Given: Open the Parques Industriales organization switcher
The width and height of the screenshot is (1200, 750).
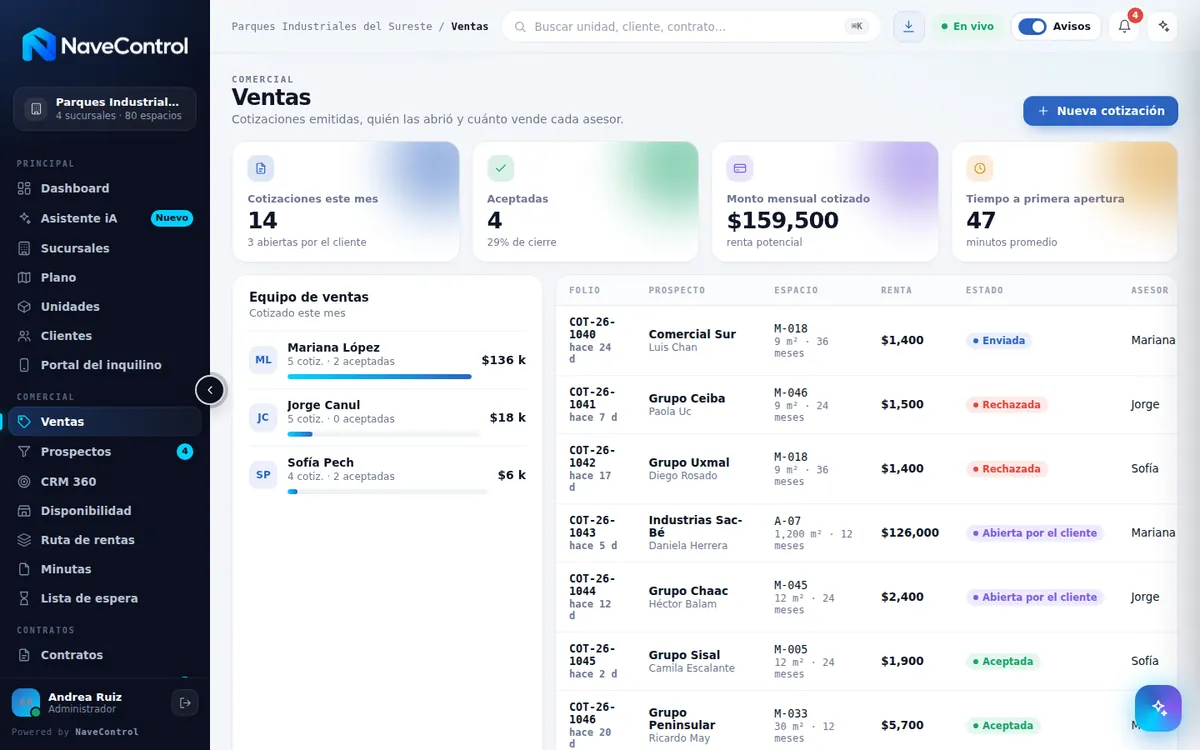Looking at the screenshot, I should tap(105, 109).
